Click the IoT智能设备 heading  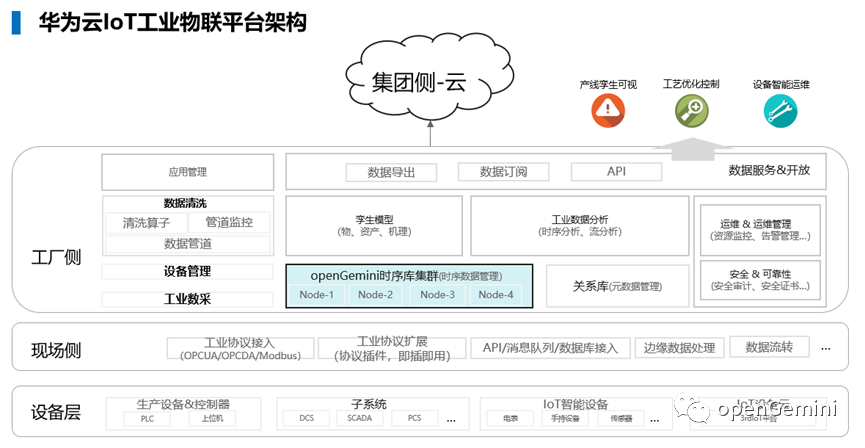click(575, 404)
